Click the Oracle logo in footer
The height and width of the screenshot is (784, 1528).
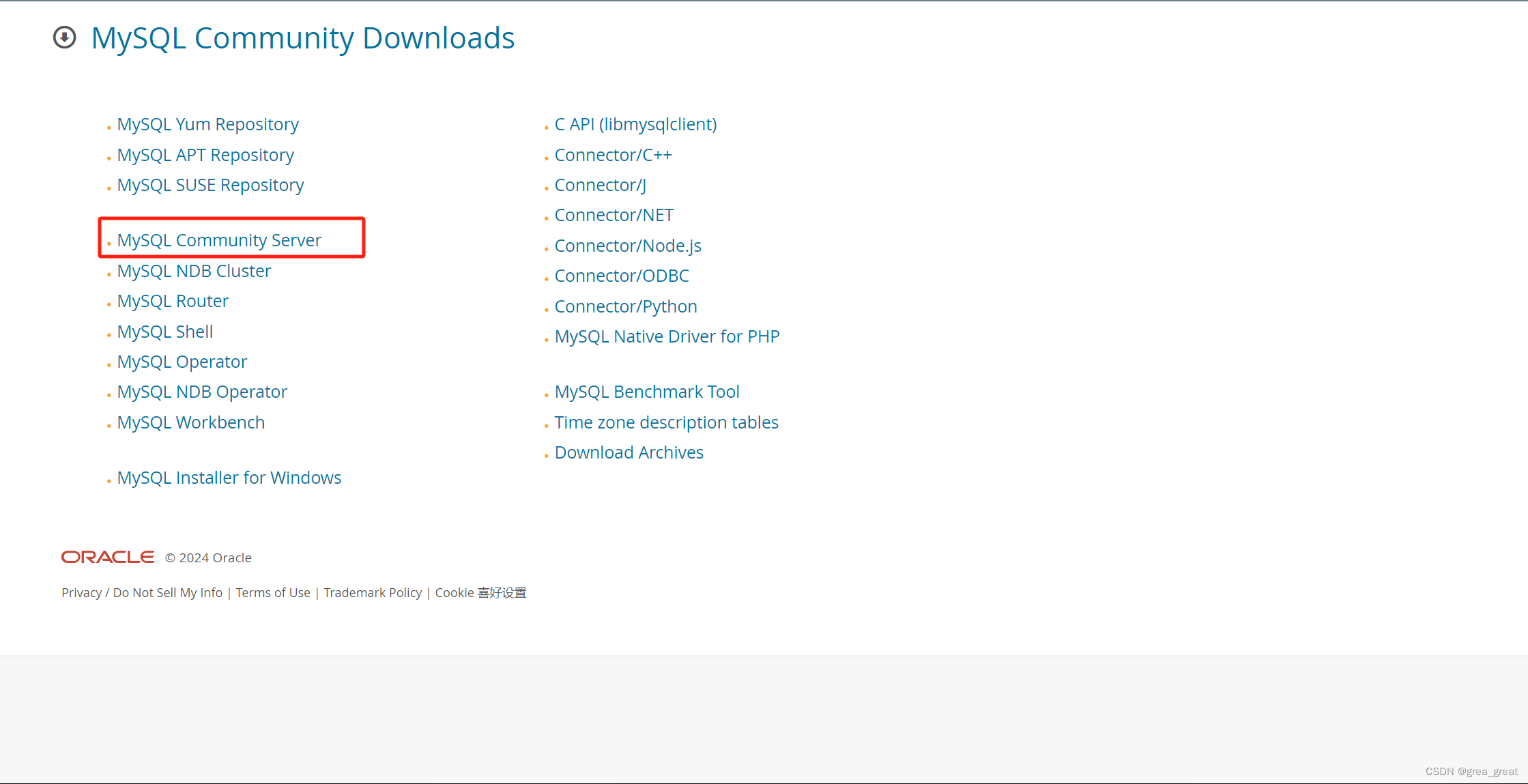[108, 557]
